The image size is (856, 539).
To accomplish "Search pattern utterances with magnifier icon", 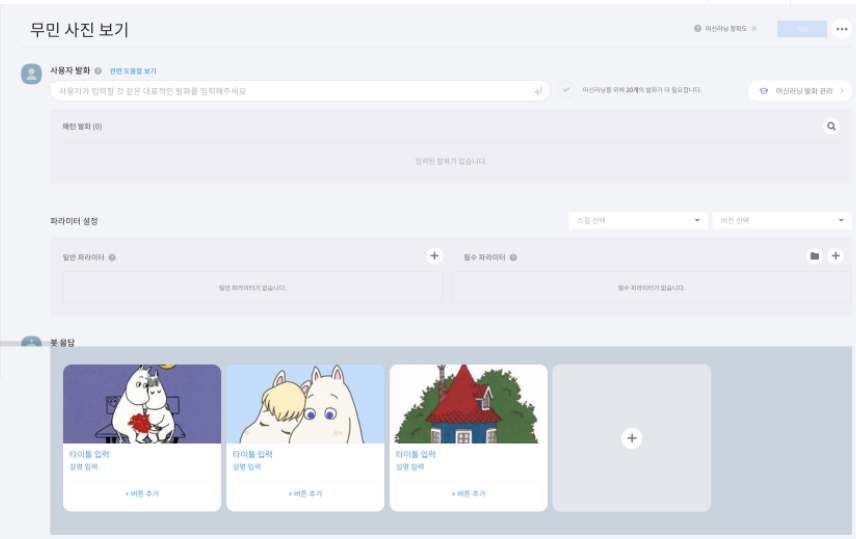I will 831,126.
